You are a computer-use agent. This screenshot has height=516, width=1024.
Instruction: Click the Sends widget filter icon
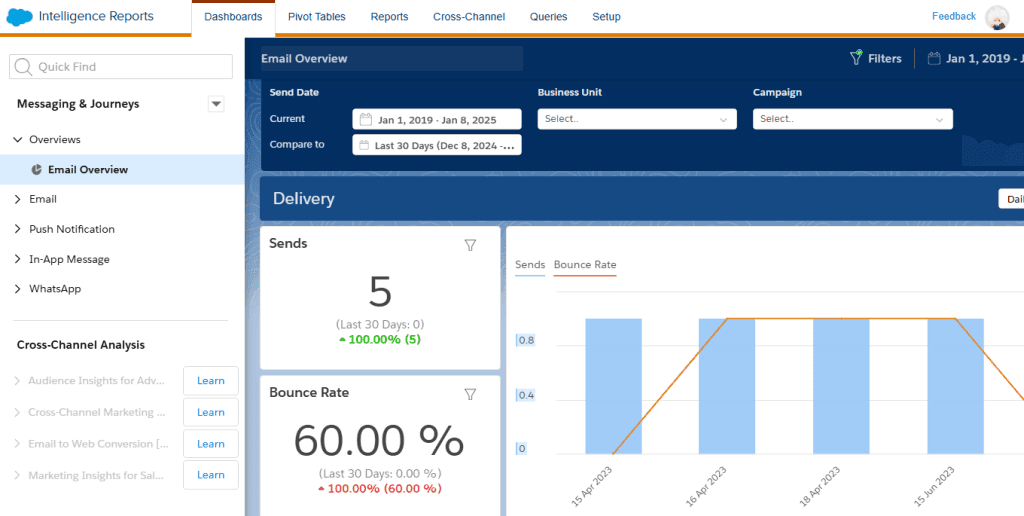click(x=470, y=245)
